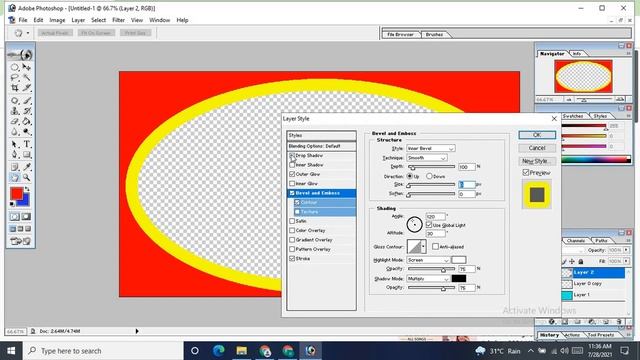
Task: Switch to Quick Mask mode icon
Action: pyautogui.click(x=26, y=217)
